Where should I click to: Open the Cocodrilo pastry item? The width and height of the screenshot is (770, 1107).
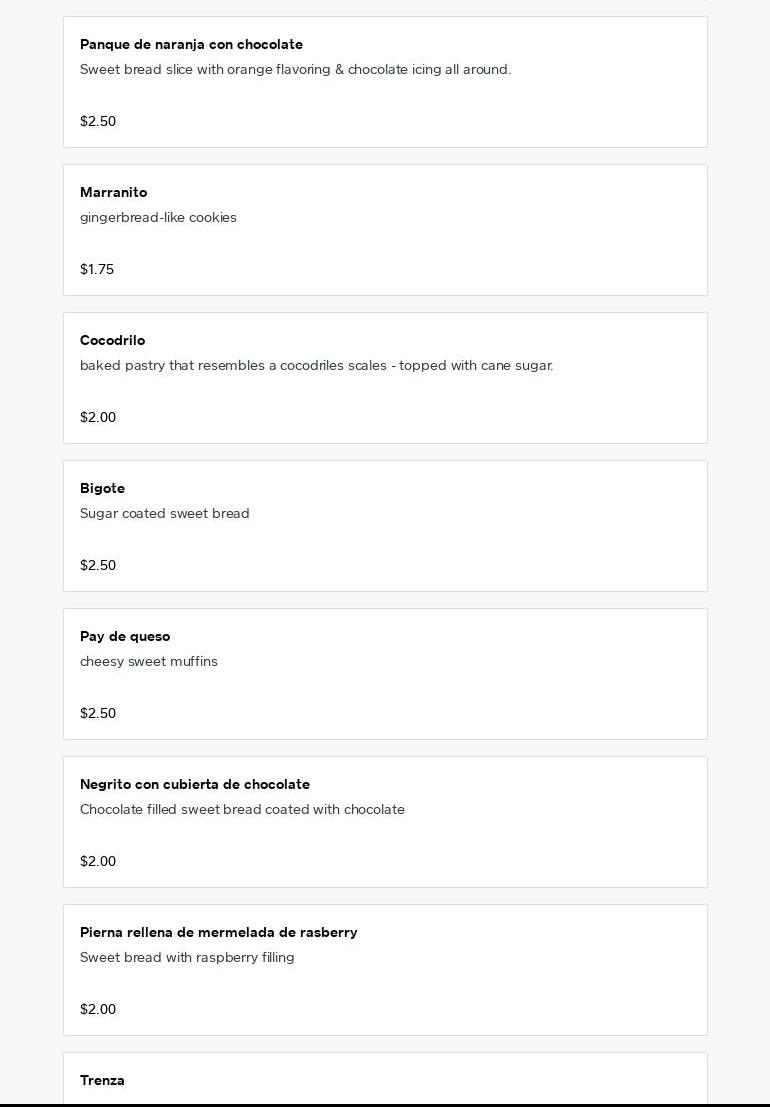385,378
